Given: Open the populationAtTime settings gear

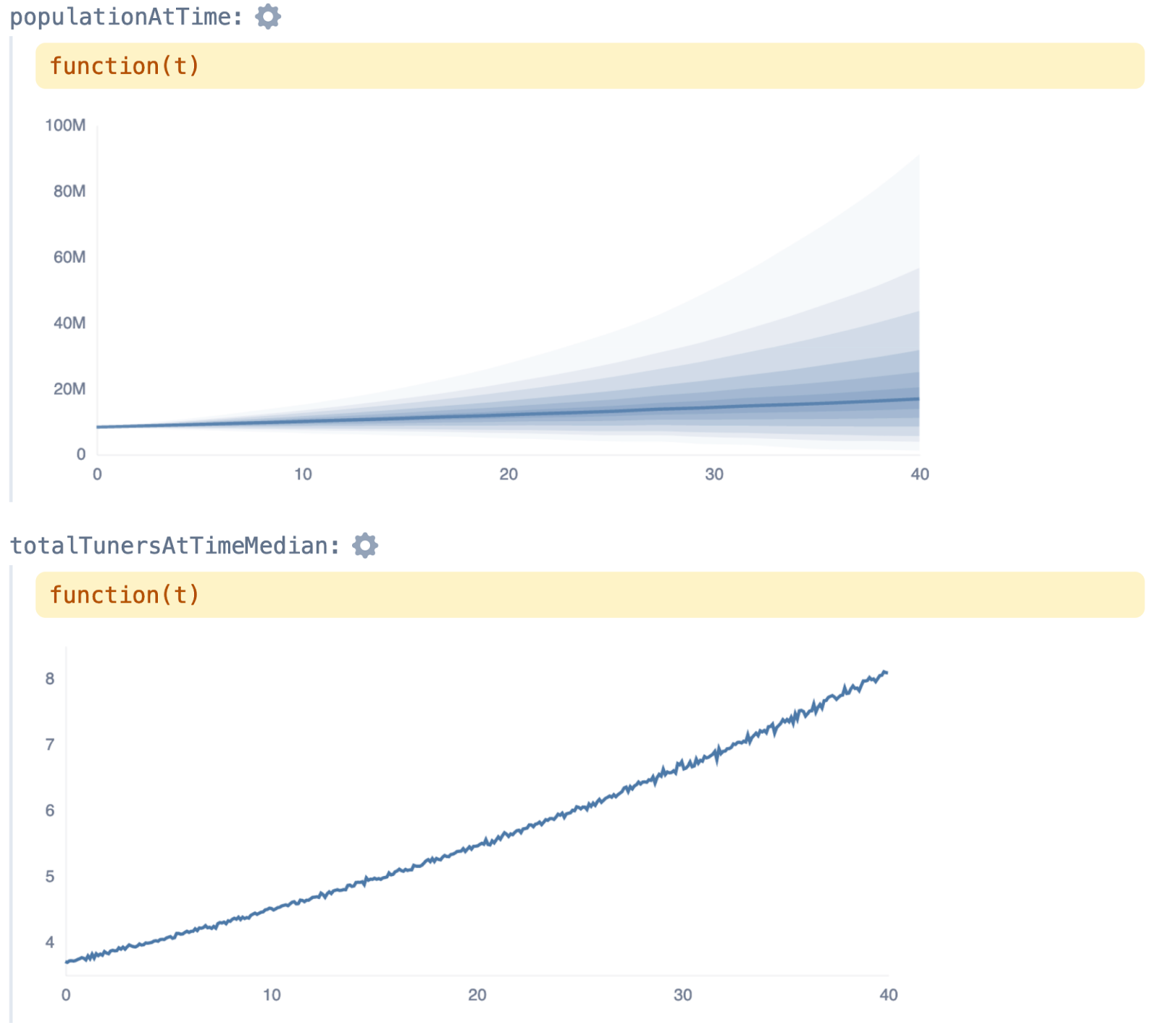Looking at the screenshot, I should [268, 16].
